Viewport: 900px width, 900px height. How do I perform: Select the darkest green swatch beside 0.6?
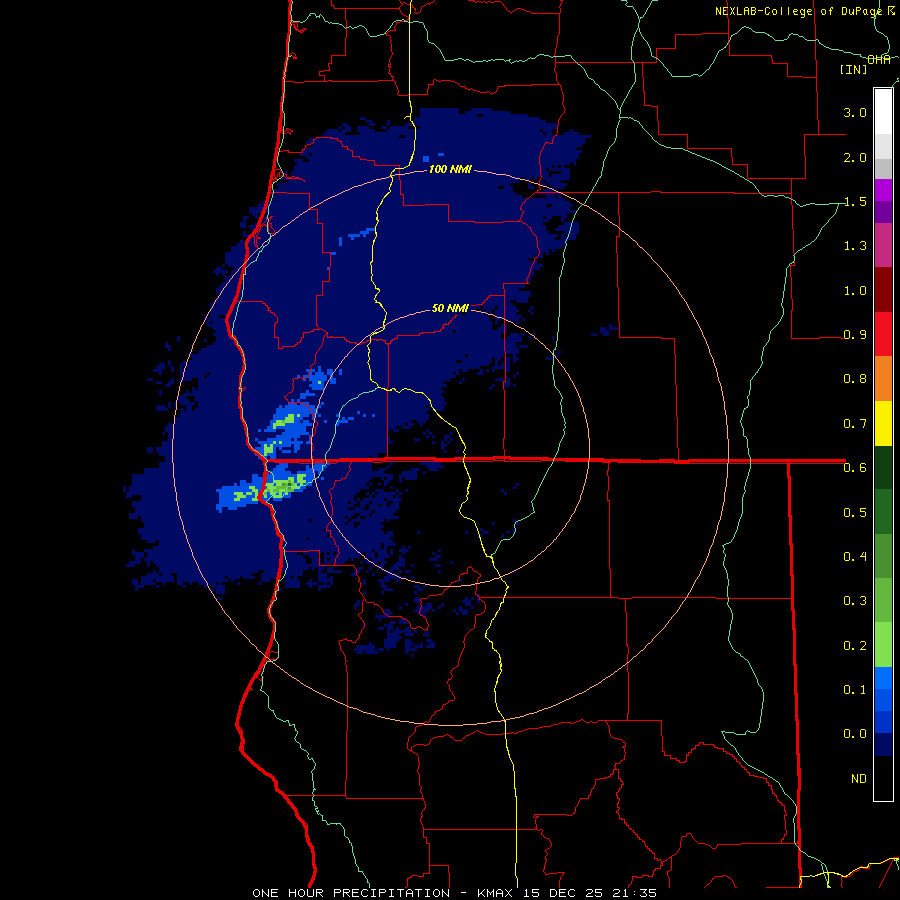tap(883, 467)
